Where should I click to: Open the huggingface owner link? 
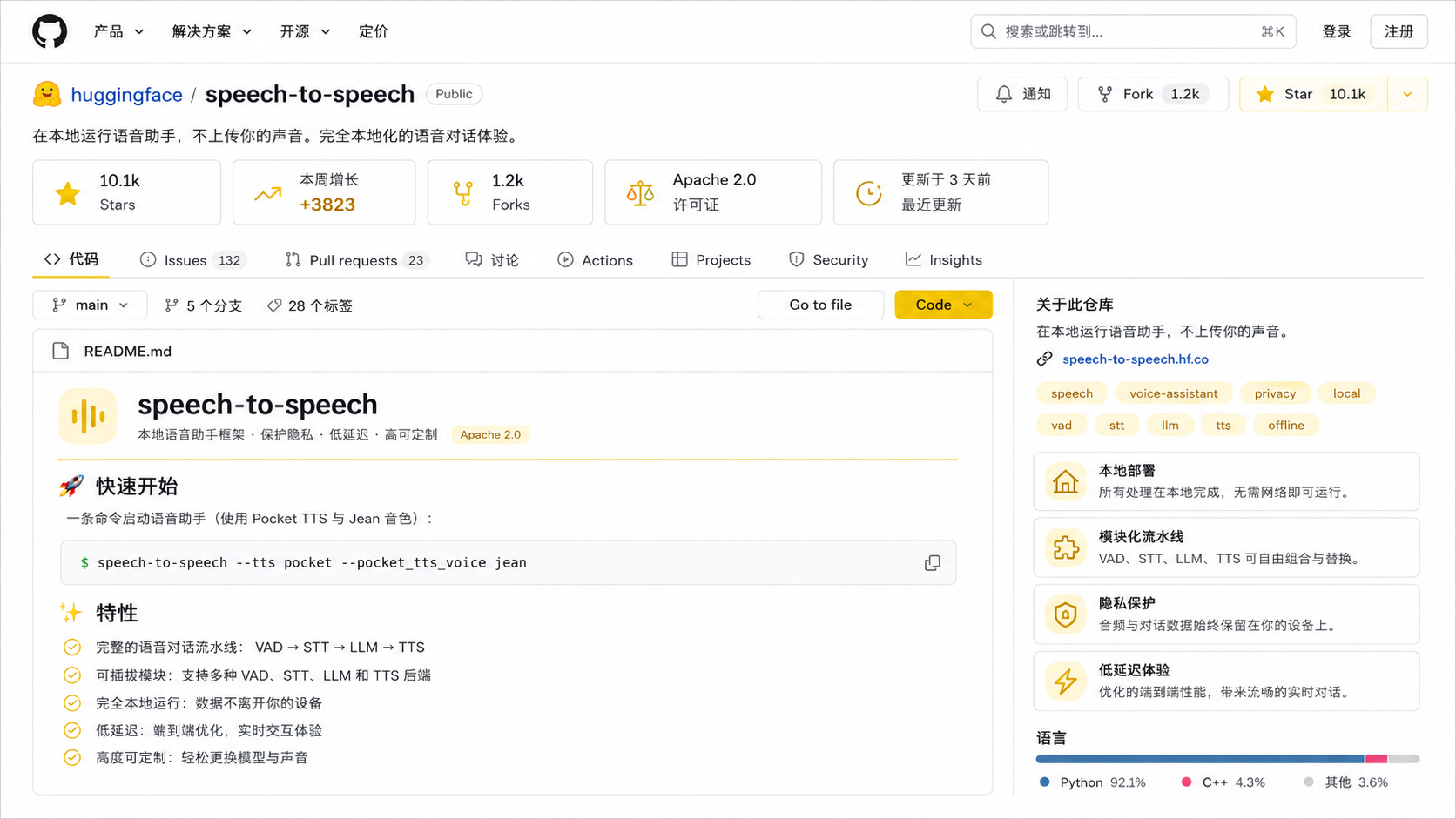(126, 94)
